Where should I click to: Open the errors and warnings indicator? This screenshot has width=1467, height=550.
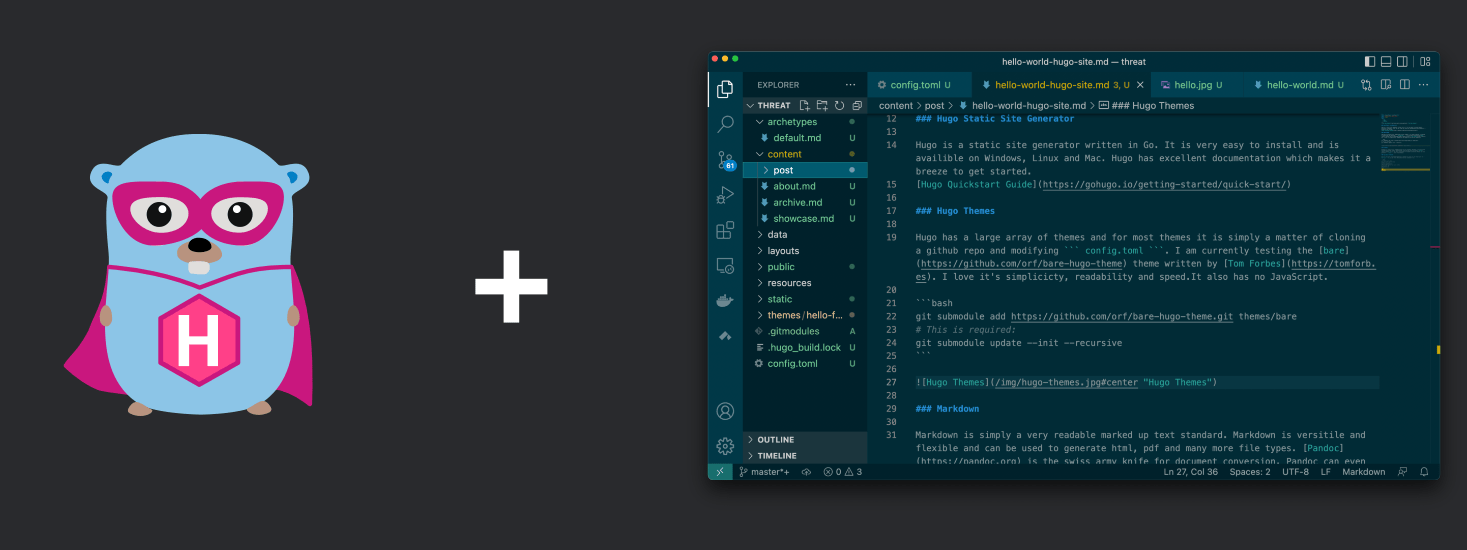click(842, 472)
